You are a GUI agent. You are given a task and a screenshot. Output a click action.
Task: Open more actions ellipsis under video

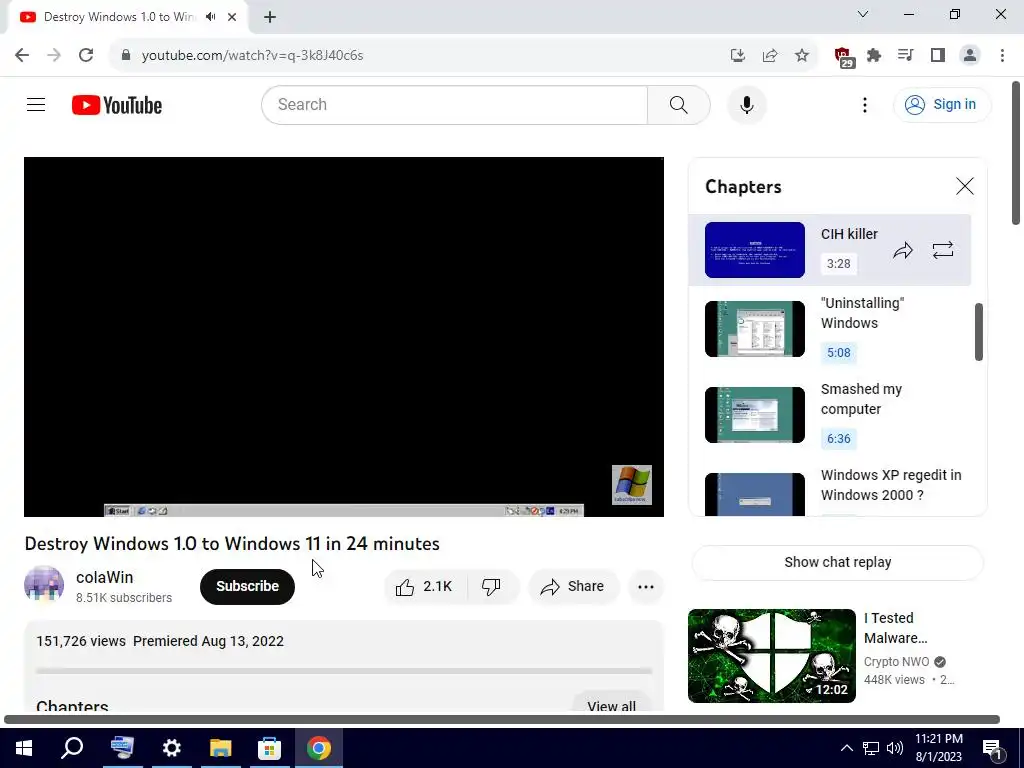point(646,586)
